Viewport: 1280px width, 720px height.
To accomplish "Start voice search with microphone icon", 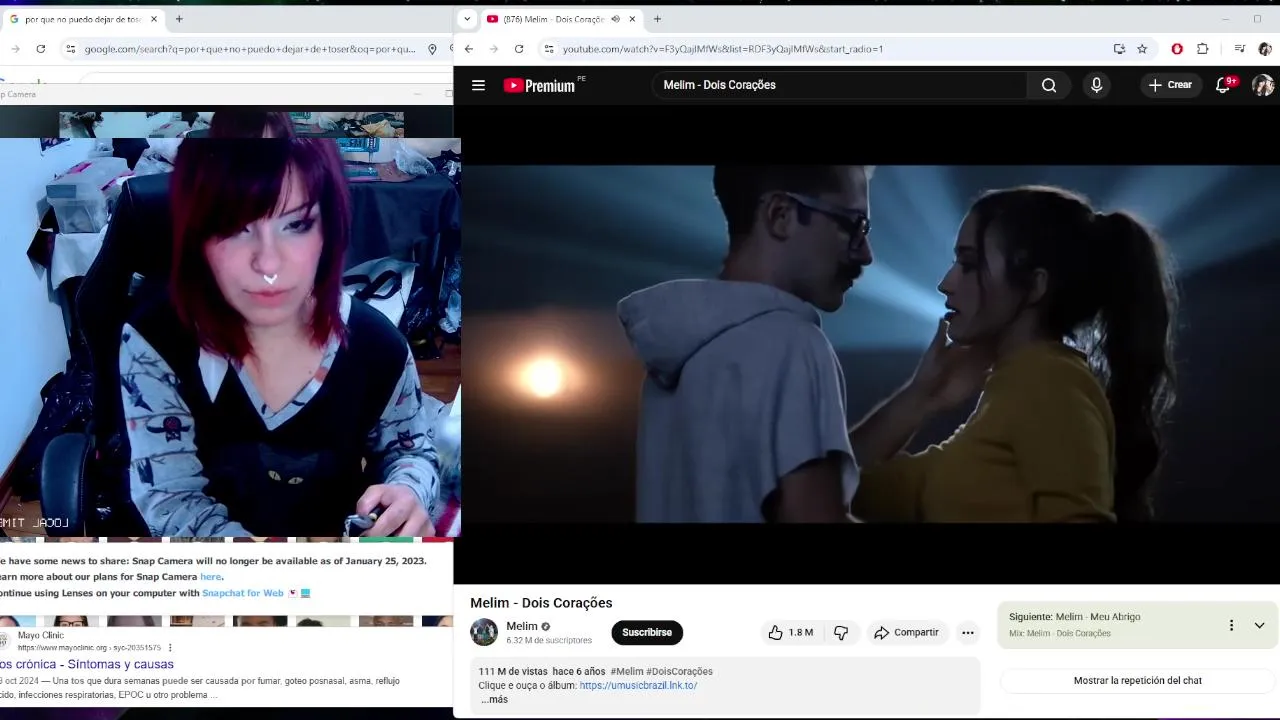I will pyautogui.click(x=1096, y=85).
